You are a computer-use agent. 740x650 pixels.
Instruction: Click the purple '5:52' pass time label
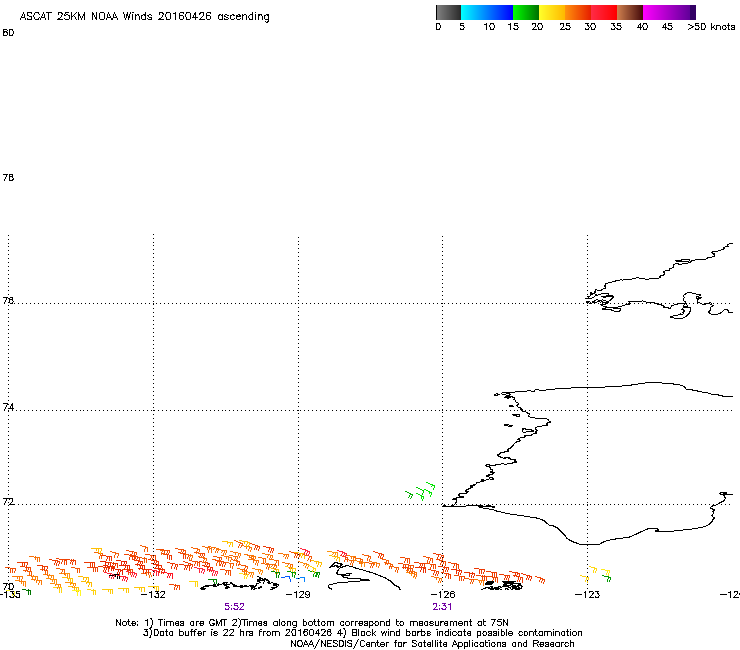tap(234, 607)
